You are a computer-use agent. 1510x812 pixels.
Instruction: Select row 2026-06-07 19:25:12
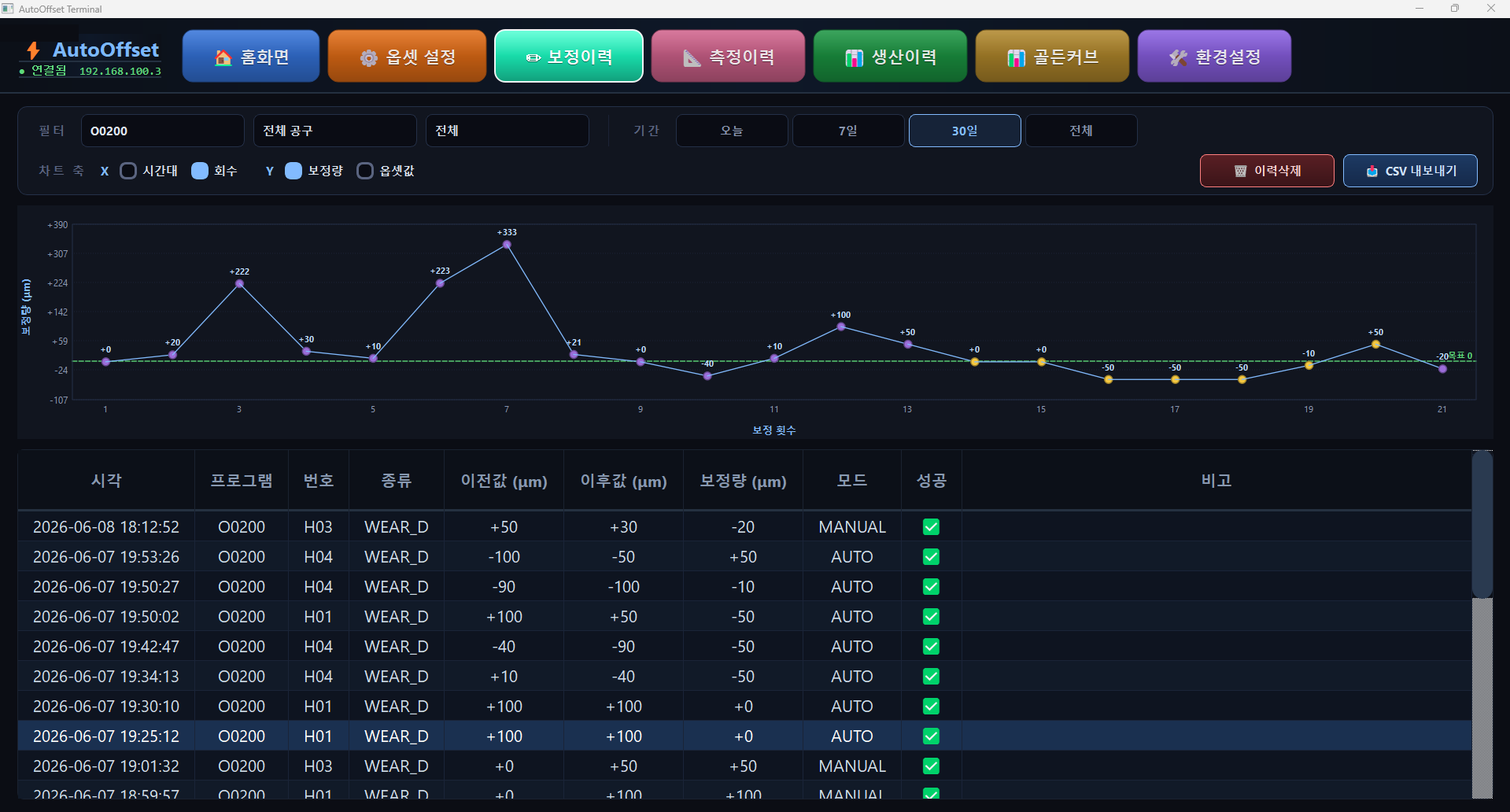click(744, 736)
